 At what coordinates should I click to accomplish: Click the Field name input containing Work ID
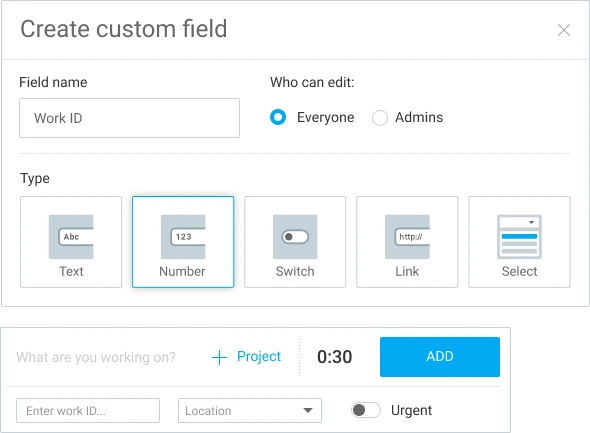coord(129,118)
